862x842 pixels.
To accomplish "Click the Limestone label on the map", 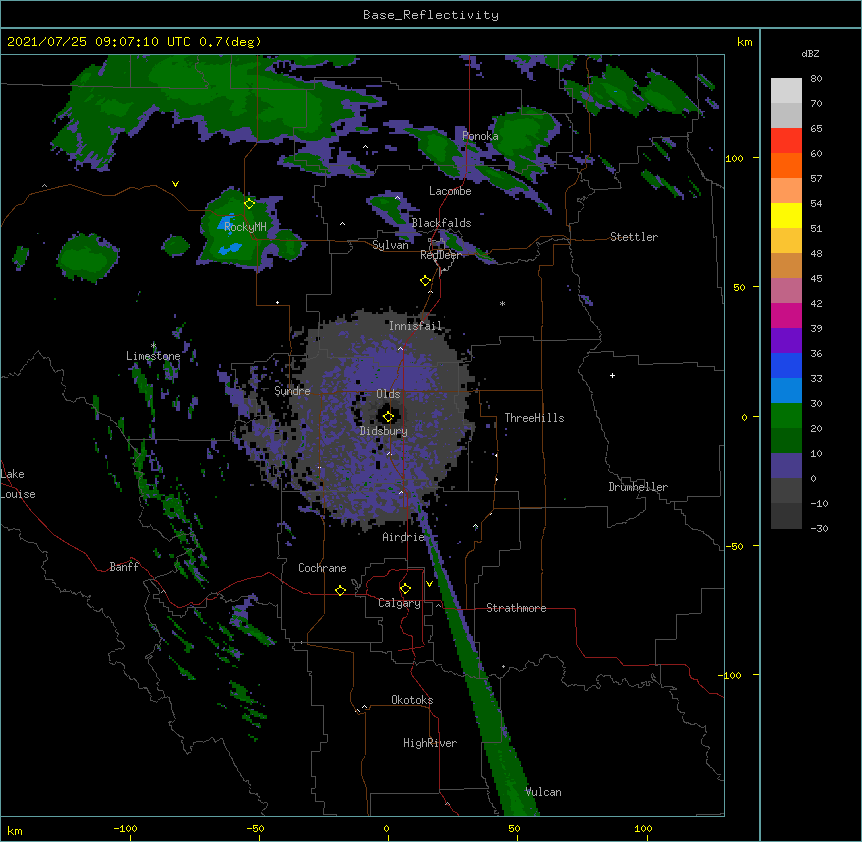I will coord(153,356).
